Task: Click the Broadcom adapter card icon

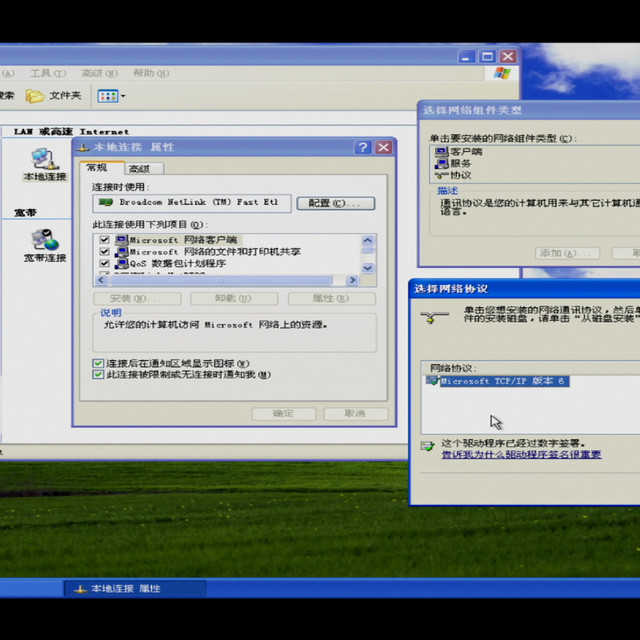Action: tap(106, 202)
